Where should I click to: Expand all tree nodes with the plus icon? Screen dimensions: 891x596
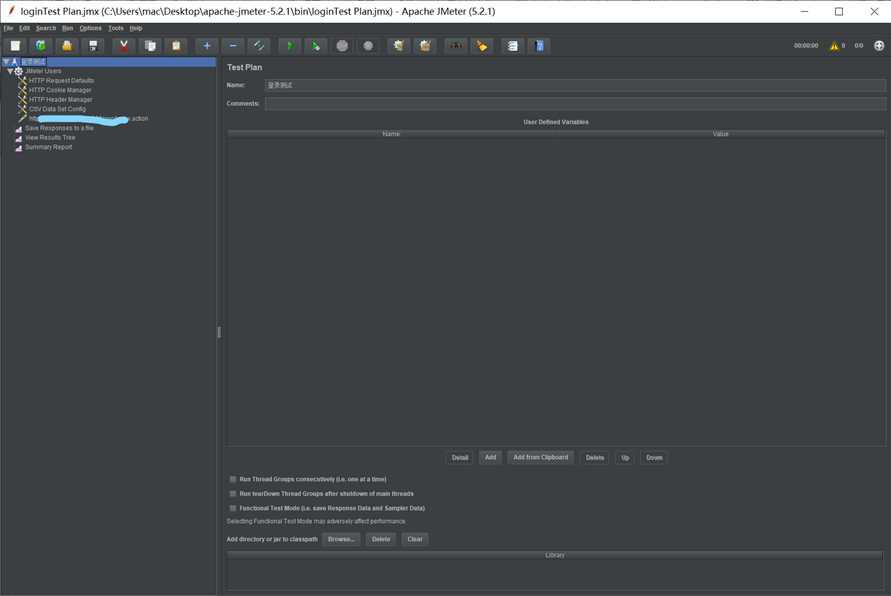coord(207,46)
